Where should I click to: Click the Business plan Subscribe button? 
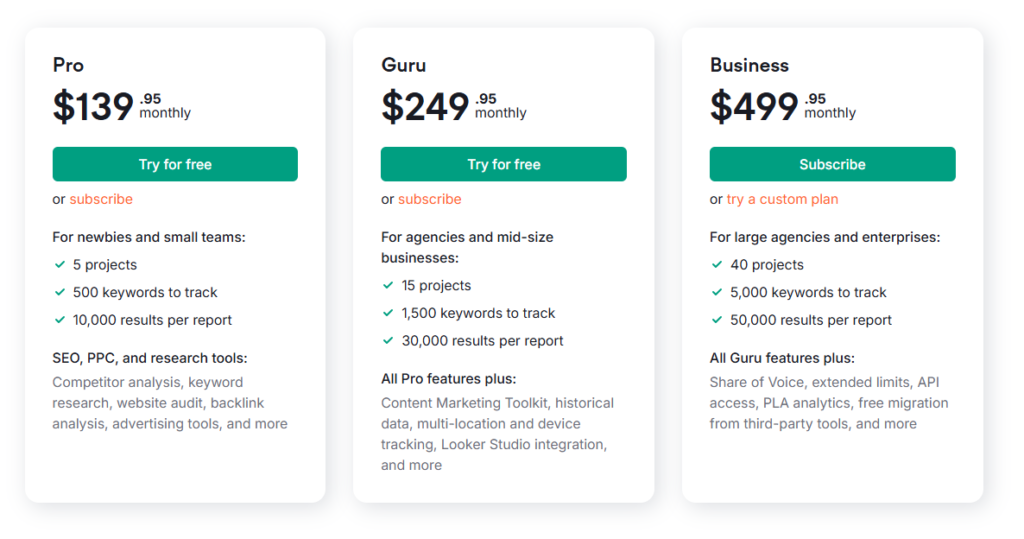pyautogui.click(x=832, y=164)
